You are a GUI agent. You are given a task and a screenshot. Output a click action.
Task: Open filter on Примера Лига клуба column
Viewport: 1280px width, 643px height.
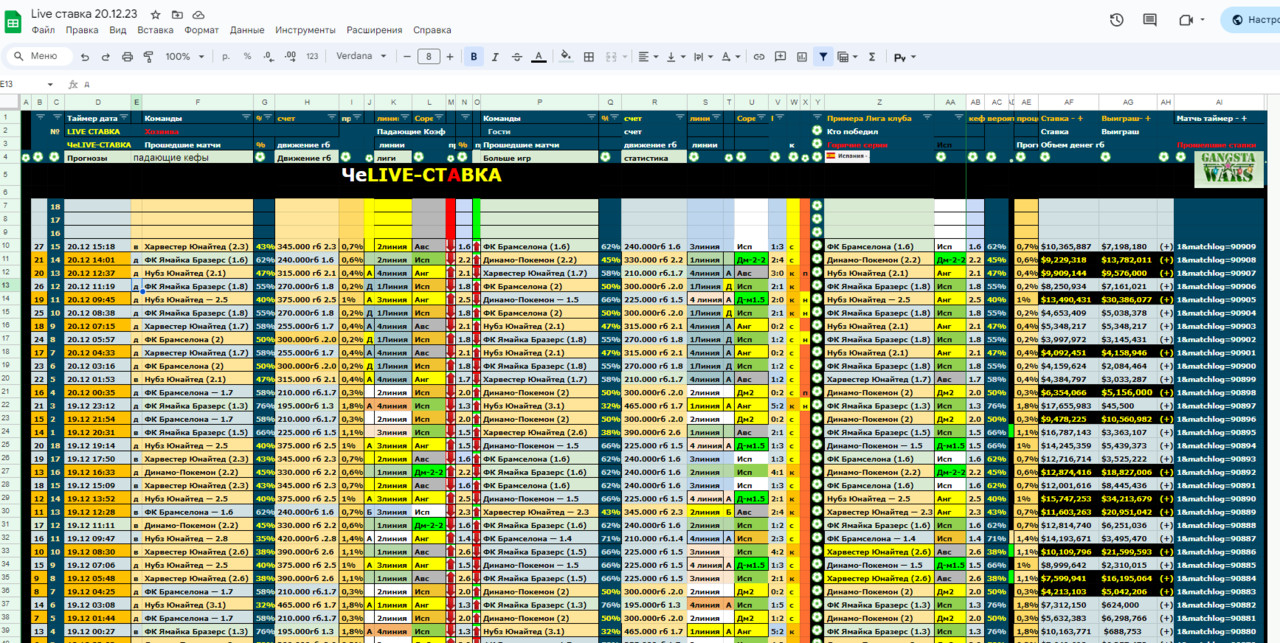pos(926,118)
